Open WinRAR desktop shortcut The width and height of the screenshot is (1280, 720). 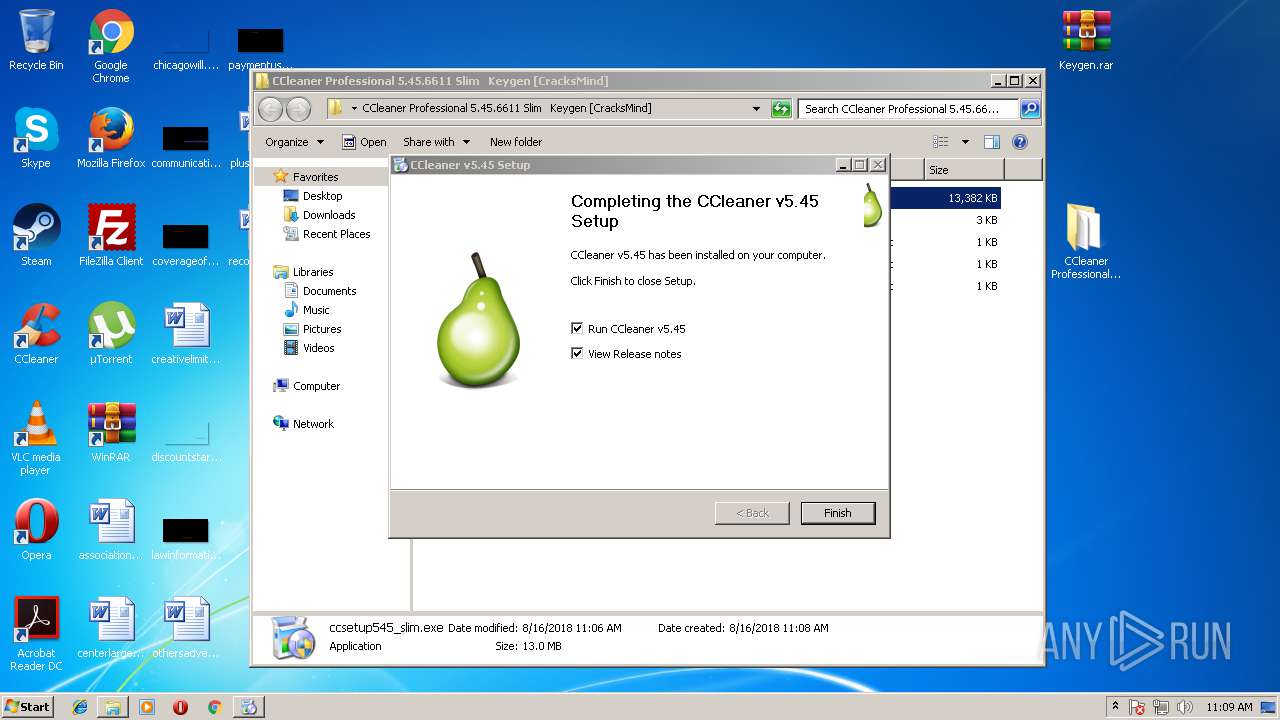point(111,433)
